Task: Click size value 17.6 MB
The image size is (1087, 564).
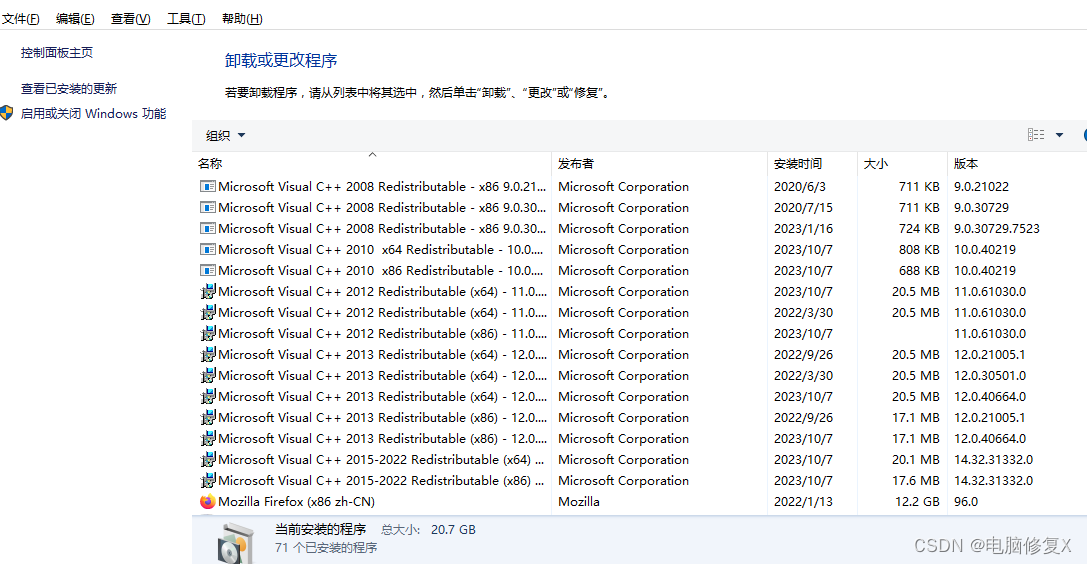Action: 915,481
